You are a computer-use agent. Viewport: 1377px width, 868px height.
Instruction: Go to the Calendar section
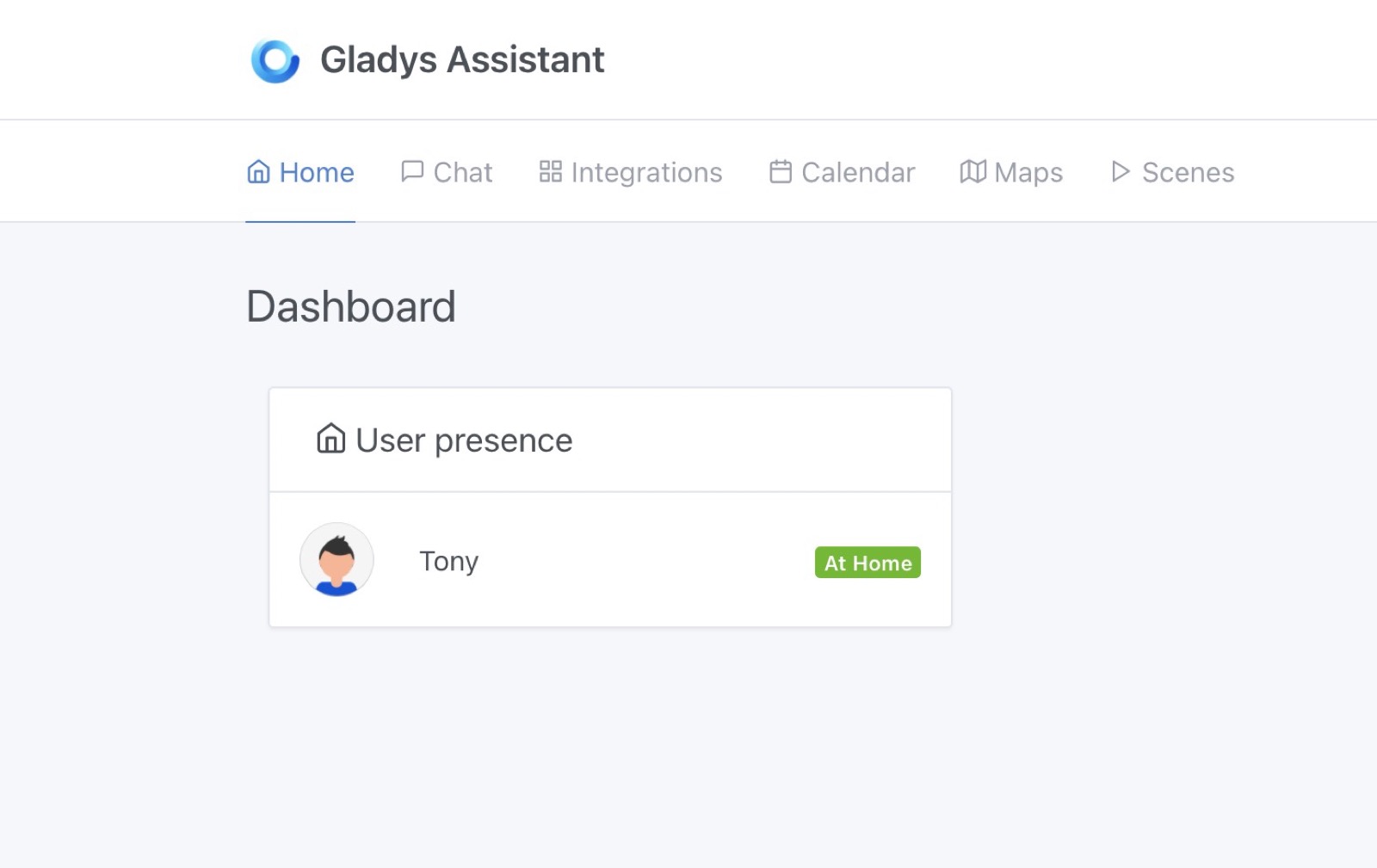coord(857,172)
